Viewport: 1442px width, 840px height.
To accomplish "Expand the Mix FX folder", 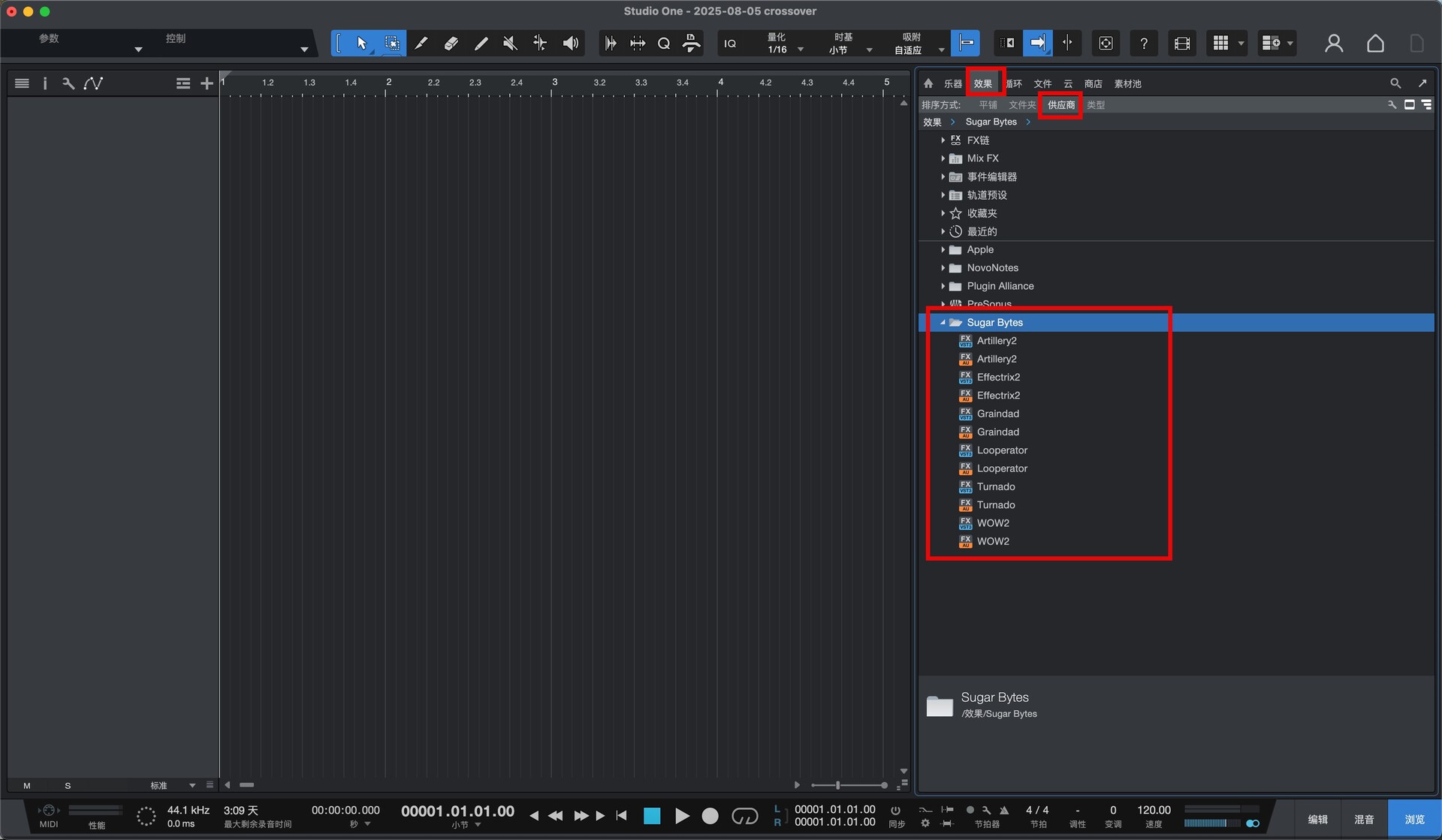I will click(943, 158).
